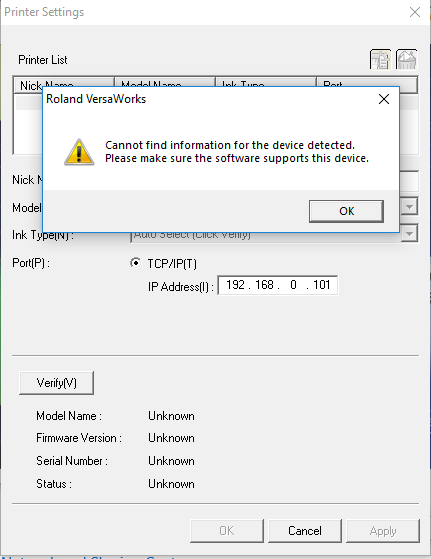Select the TCP/IP(T) port radio button
The height and width of the screenshot is (559, 431).
[135, 263]
